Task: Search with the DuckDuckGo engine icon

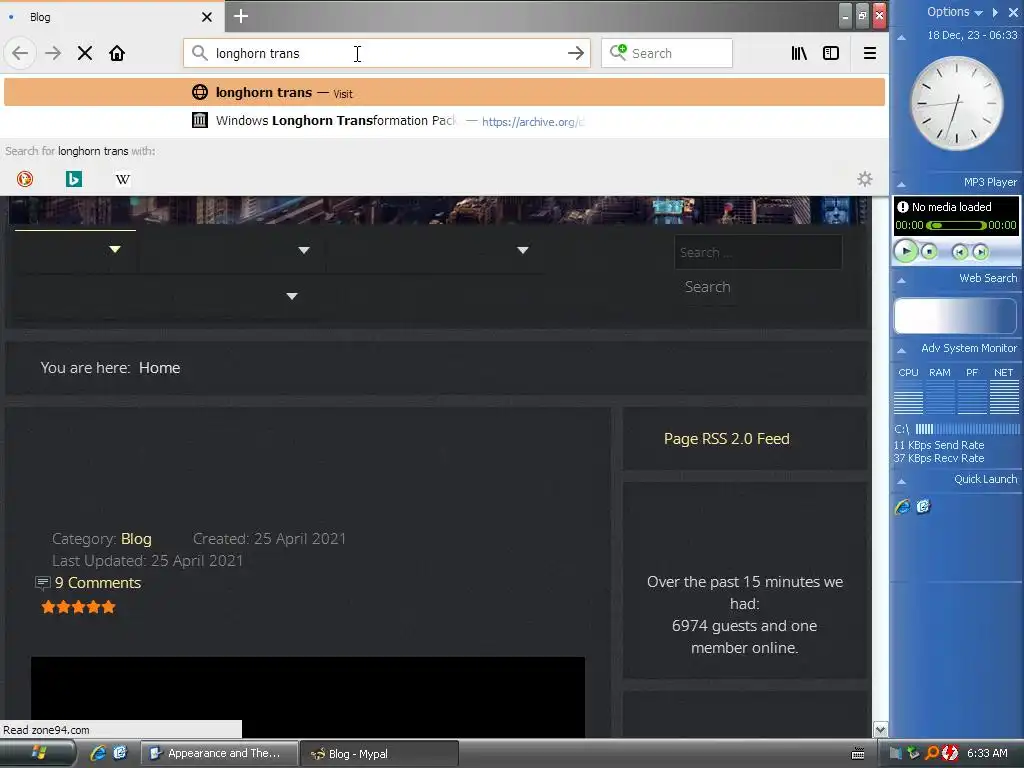Action: point(25,179)
